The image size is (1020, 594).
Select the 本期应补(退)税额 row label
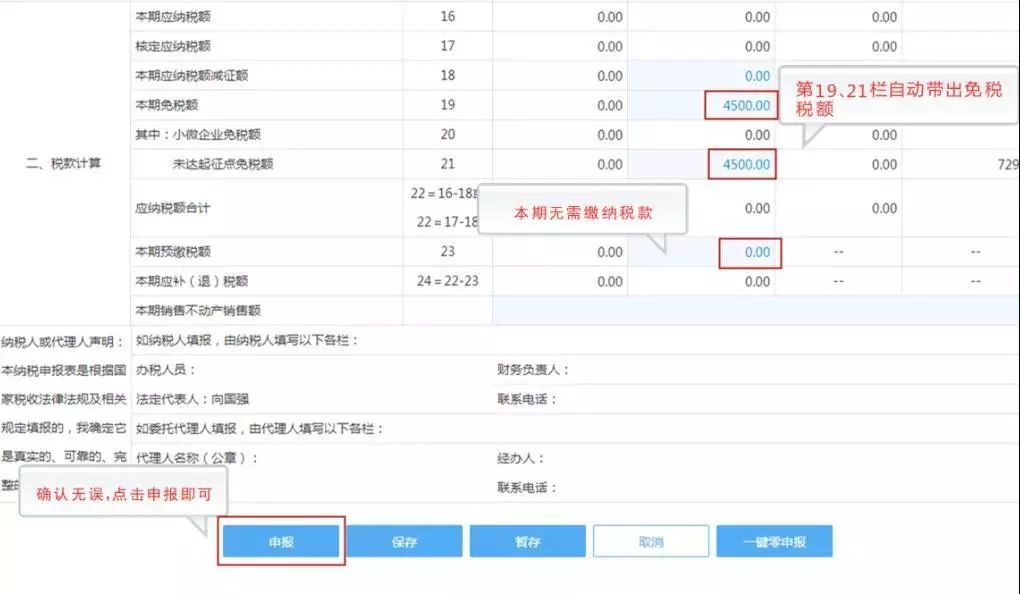pos(192,282)
